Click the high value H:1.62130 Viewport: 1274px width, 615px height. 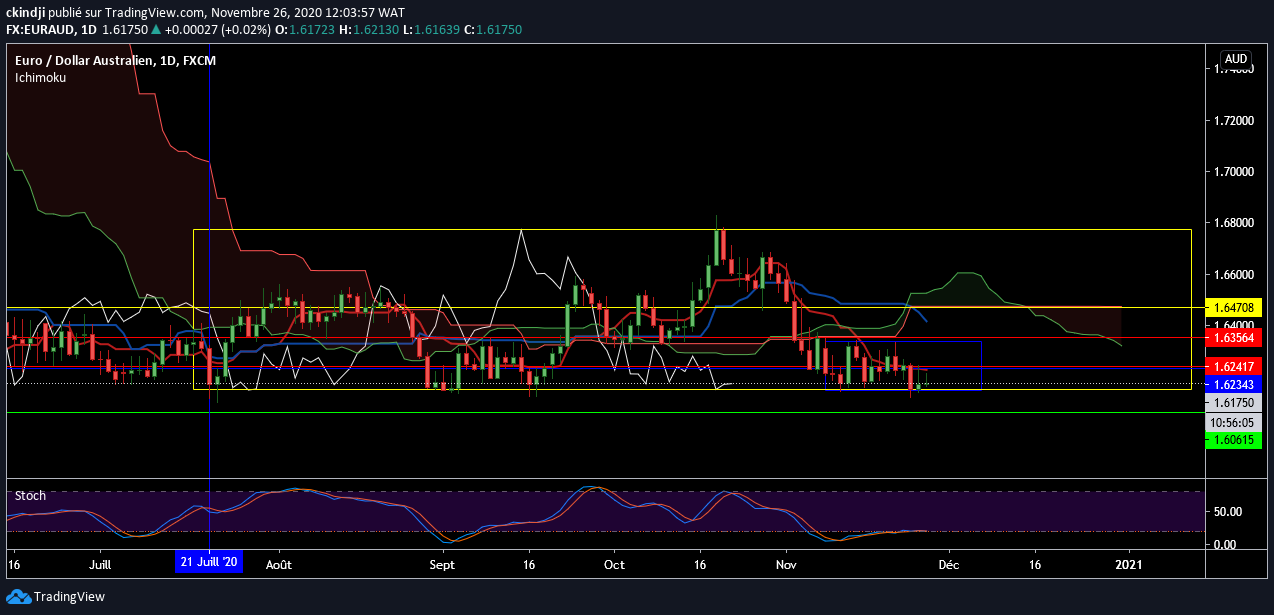tap(370, 30)
